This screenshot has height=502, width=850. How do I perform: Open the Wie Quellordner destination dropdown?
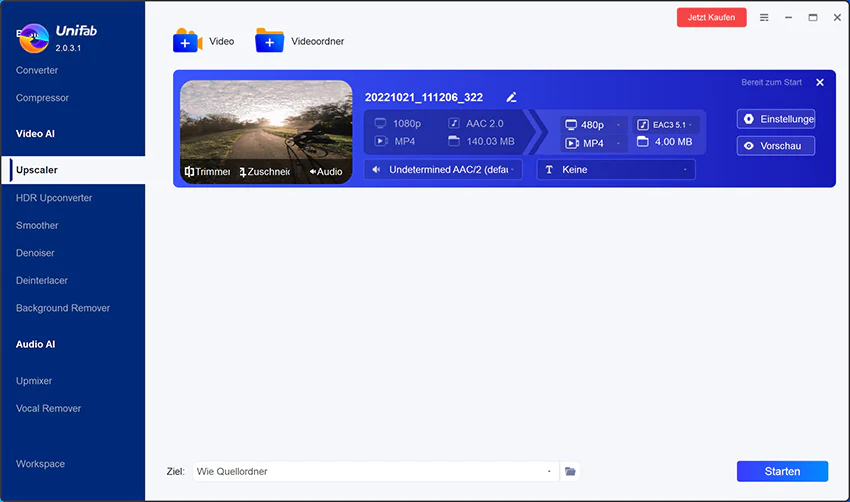coord(375,471)
